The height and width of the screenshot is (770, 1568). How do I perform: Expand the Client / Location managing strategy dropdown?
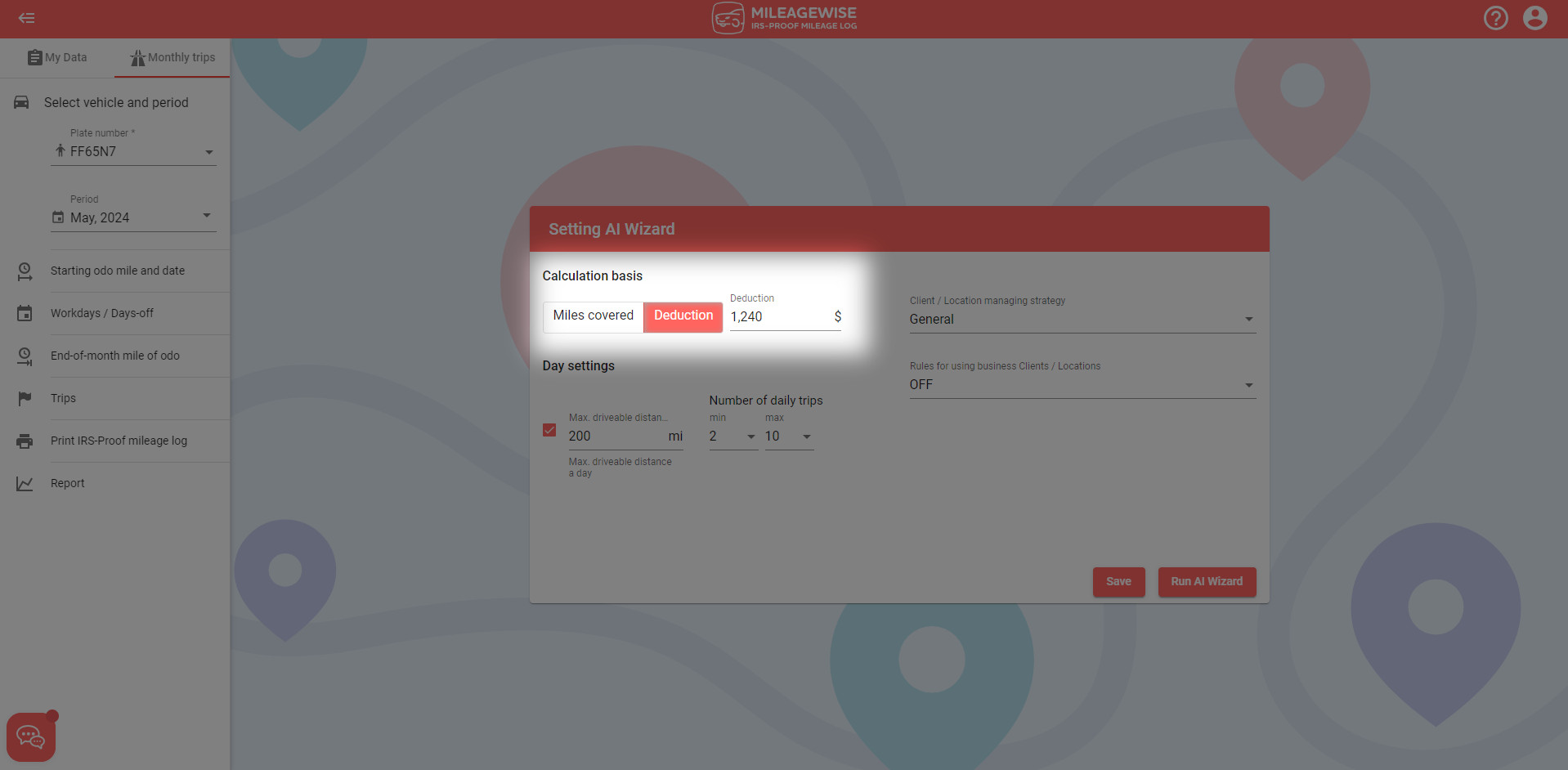coord(1248,319)
